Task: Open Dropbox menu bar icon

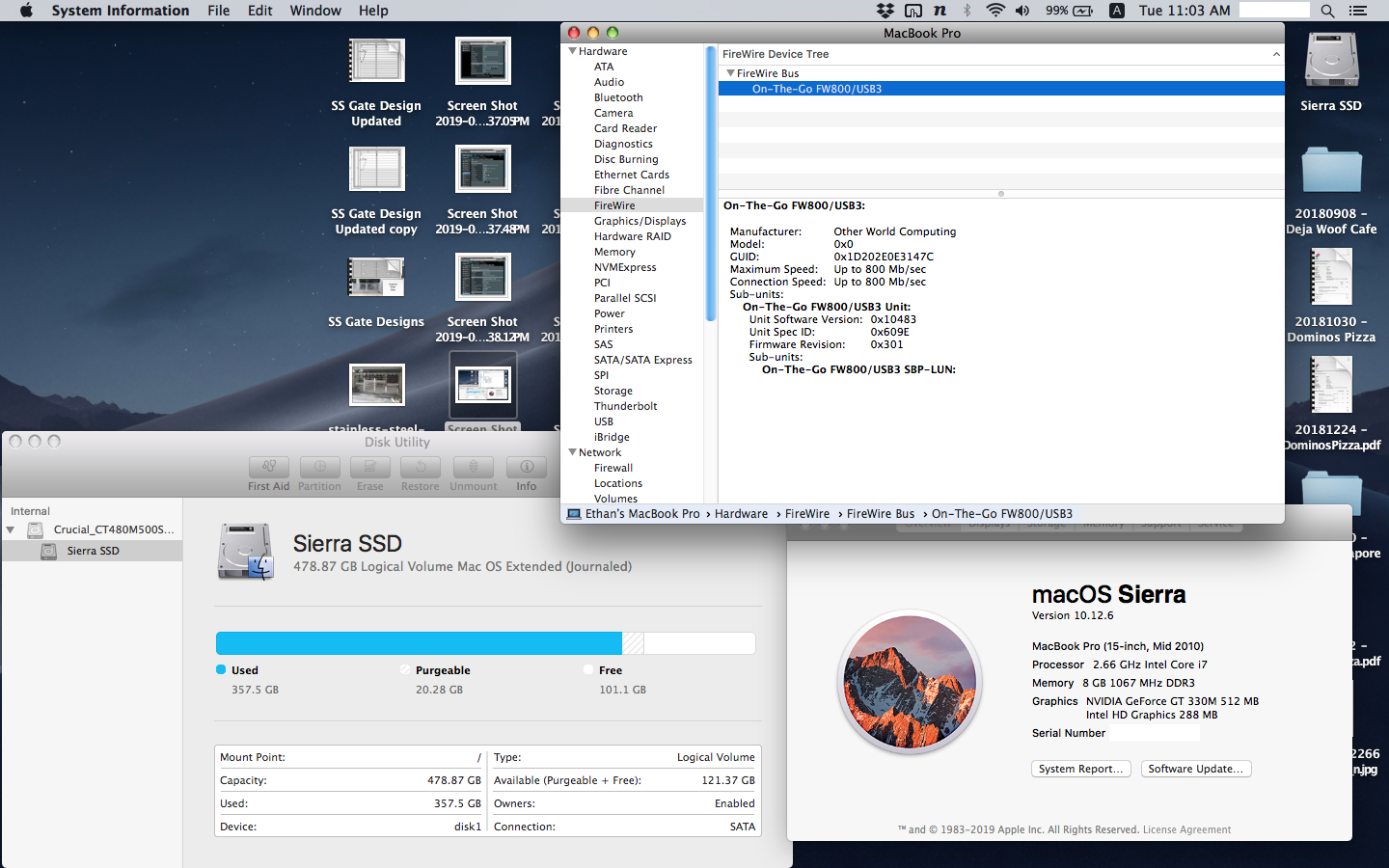Action: (x=885, y=11)
